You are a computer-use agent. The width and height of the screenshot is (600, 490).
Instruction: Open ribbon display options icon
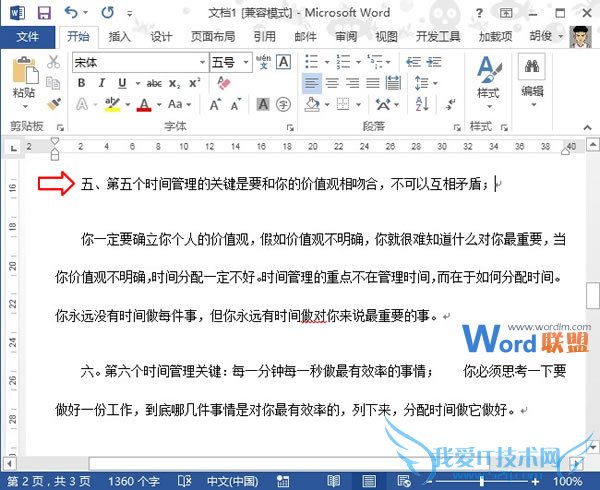(x=506, y=13)
